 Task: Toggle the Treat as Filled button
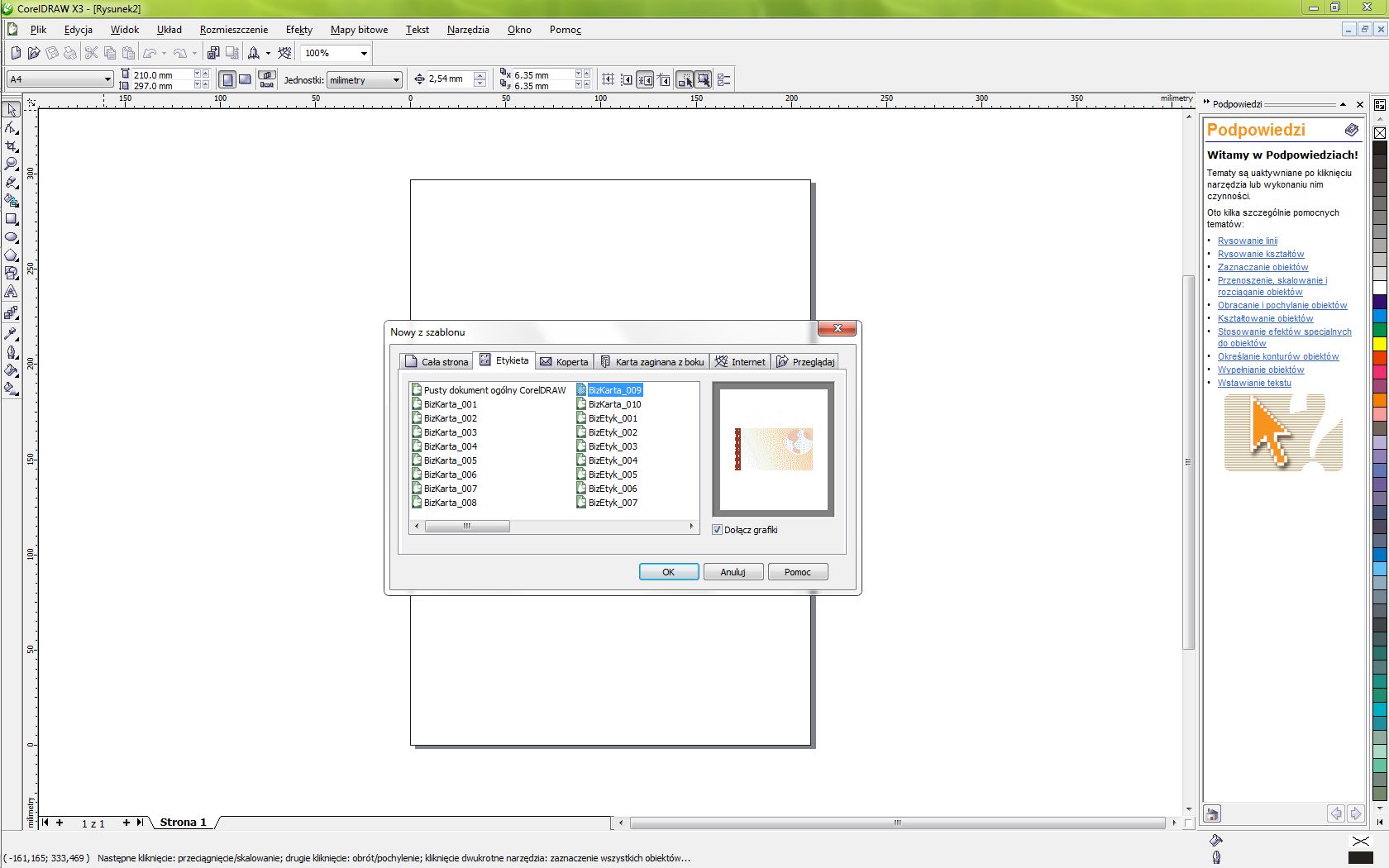[703, 79]
